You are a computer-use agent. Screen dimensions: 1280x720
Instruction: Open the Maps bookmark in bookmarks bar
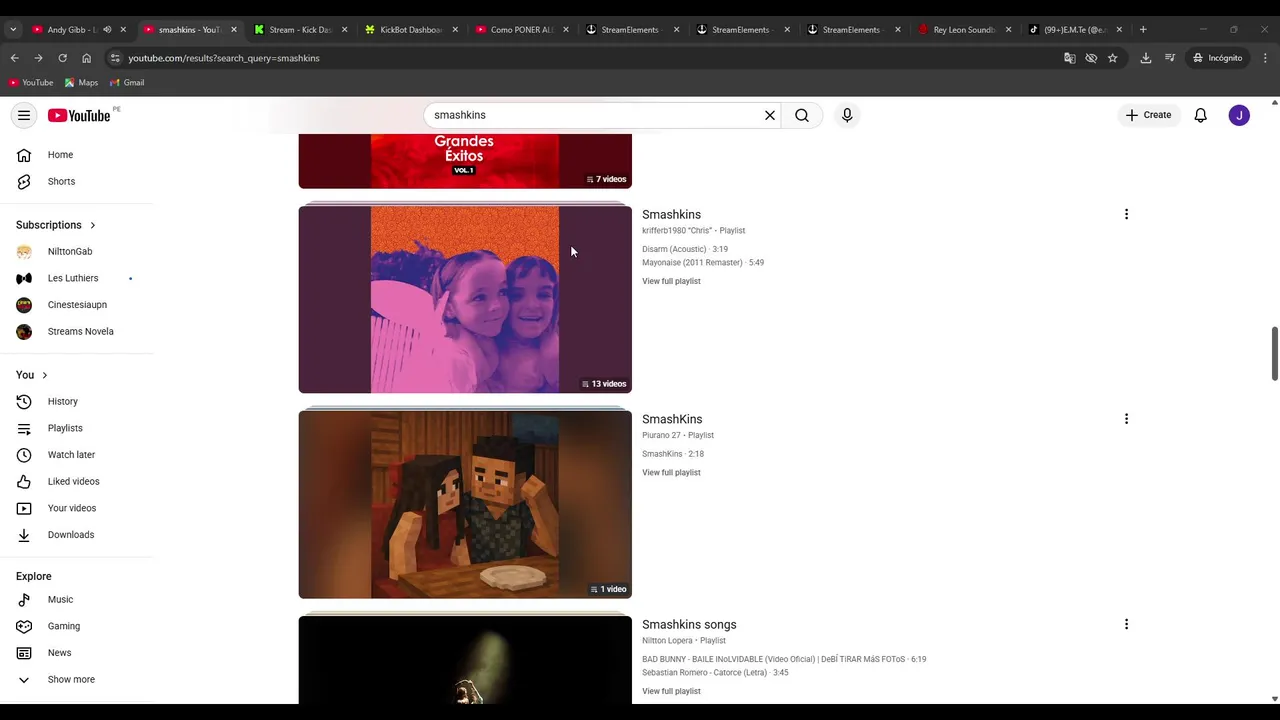81,83
